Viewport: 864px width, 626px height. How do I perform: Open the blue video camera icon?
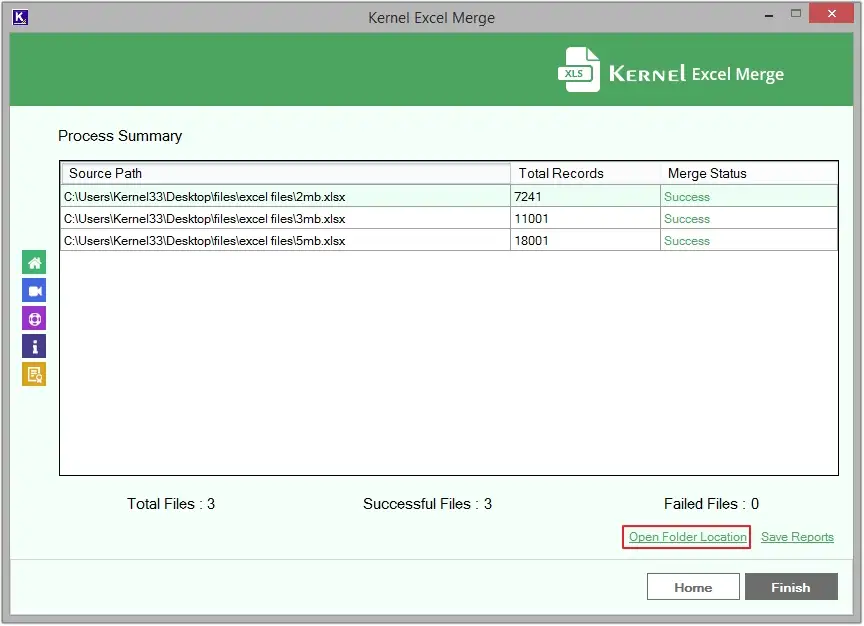[x=34, y=291]
